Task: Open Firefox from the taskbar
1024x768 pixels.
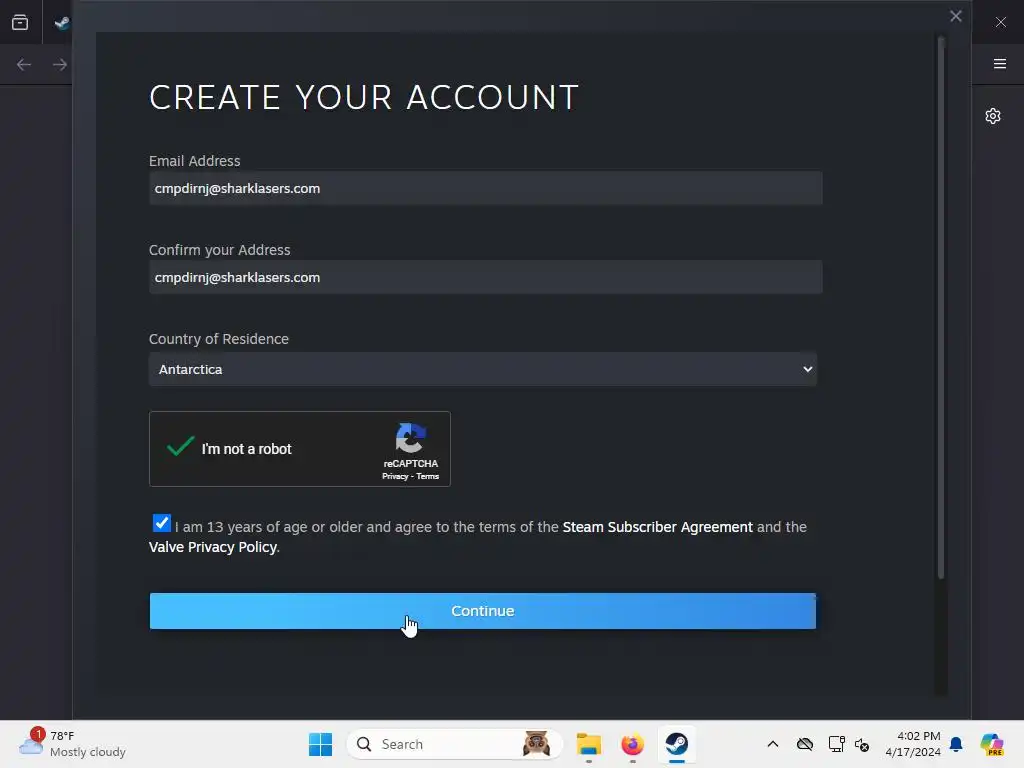Action: (632, 744)
